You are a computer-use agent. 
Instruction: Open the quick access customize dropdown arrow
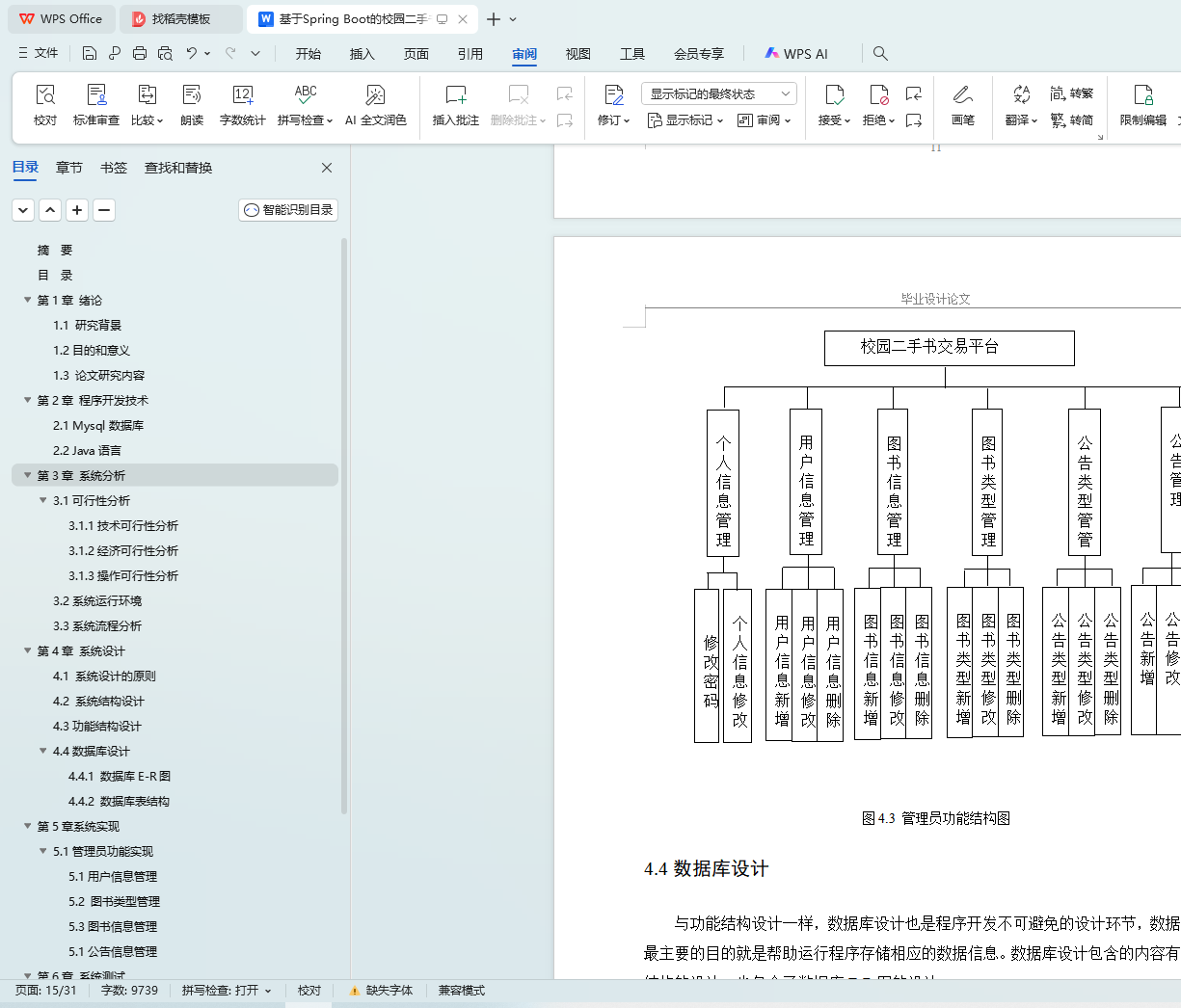(255, 53)
